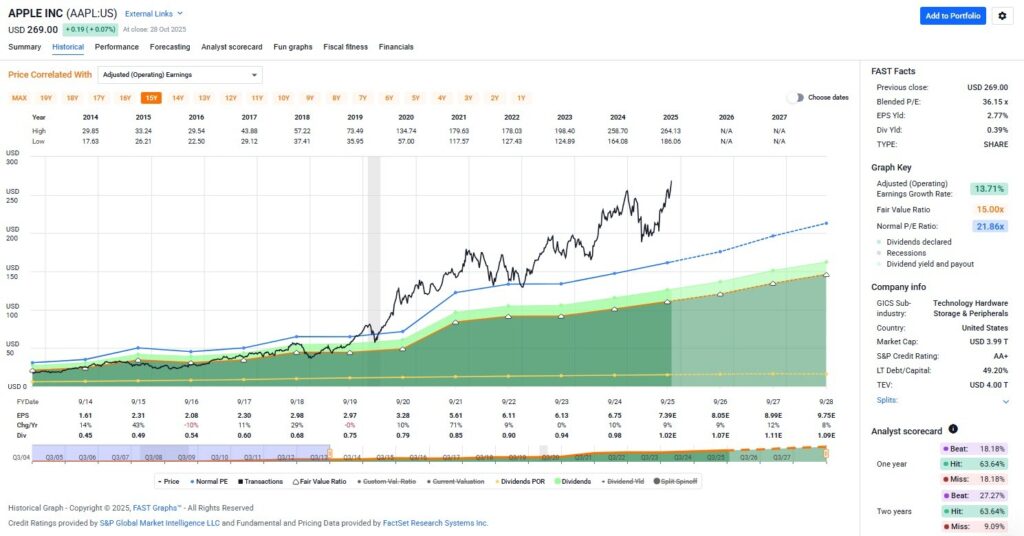Expand the Splits section chevron
Viewport: 1024px width, 536px height.
point(1006,400)
